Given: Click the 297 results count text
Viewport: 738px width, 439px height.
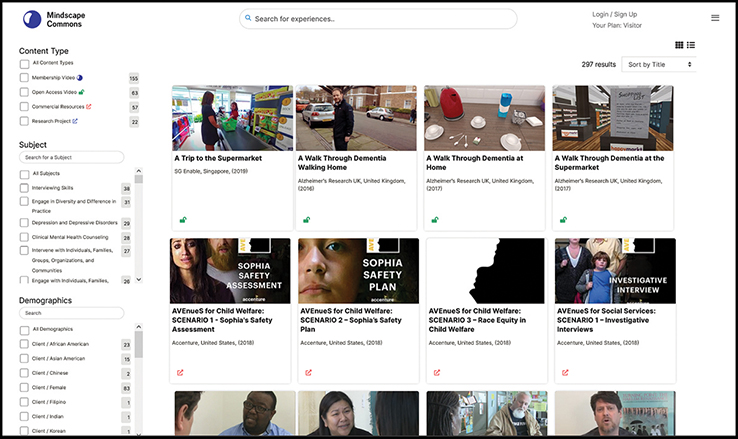Looking at the screenshot, I should tap(599, 64).
